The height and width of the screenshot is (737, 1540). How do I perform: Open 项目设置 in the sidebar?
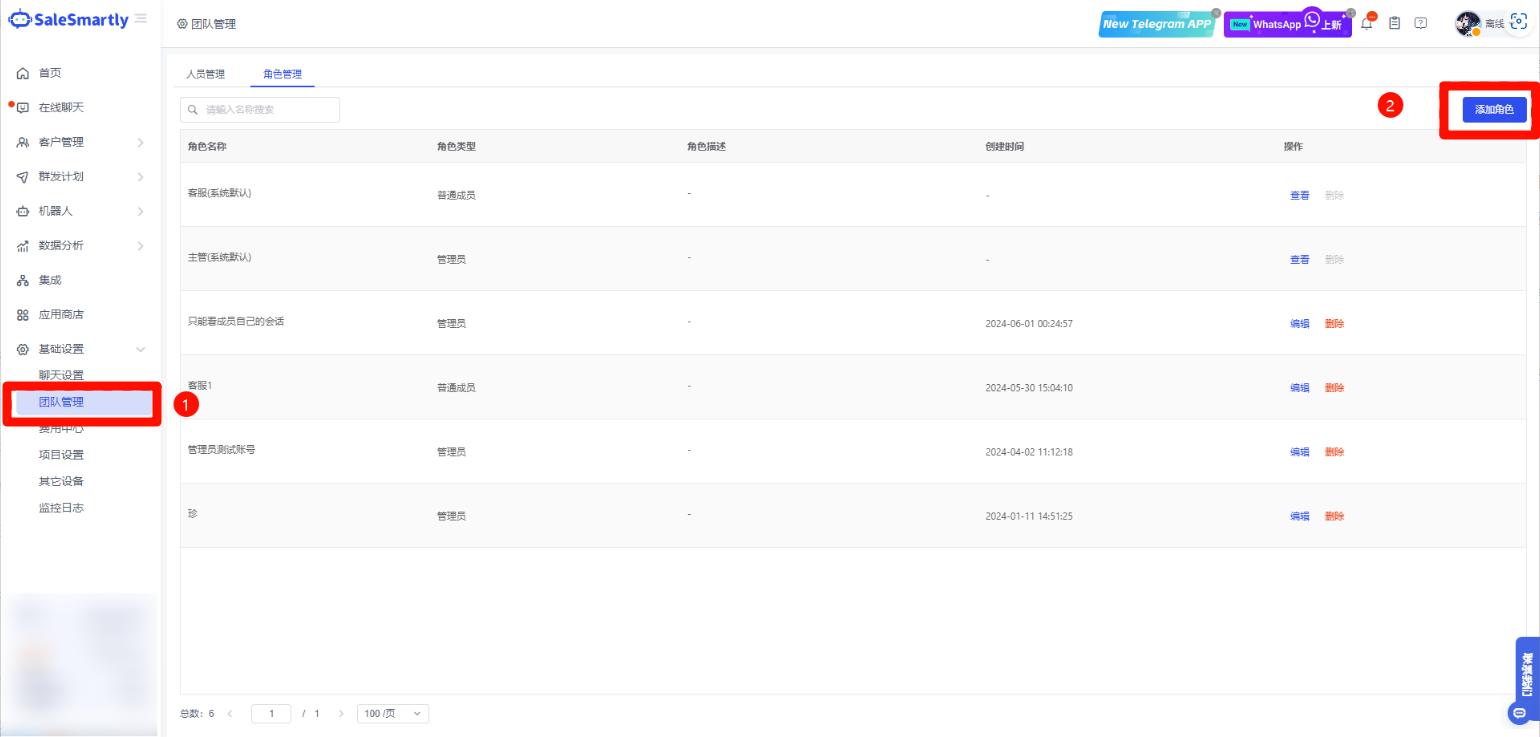click(x=61, y=454)
